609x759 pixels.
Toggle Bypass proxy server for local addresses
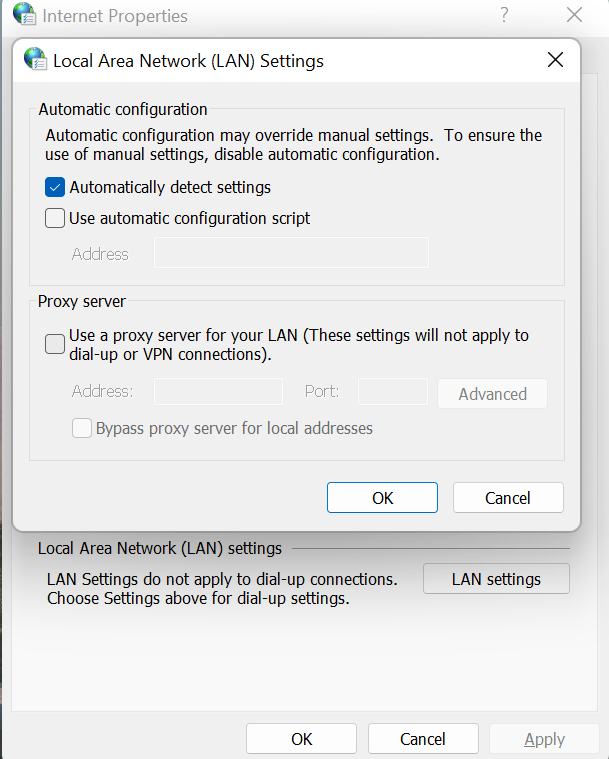[x=82, y=428]
